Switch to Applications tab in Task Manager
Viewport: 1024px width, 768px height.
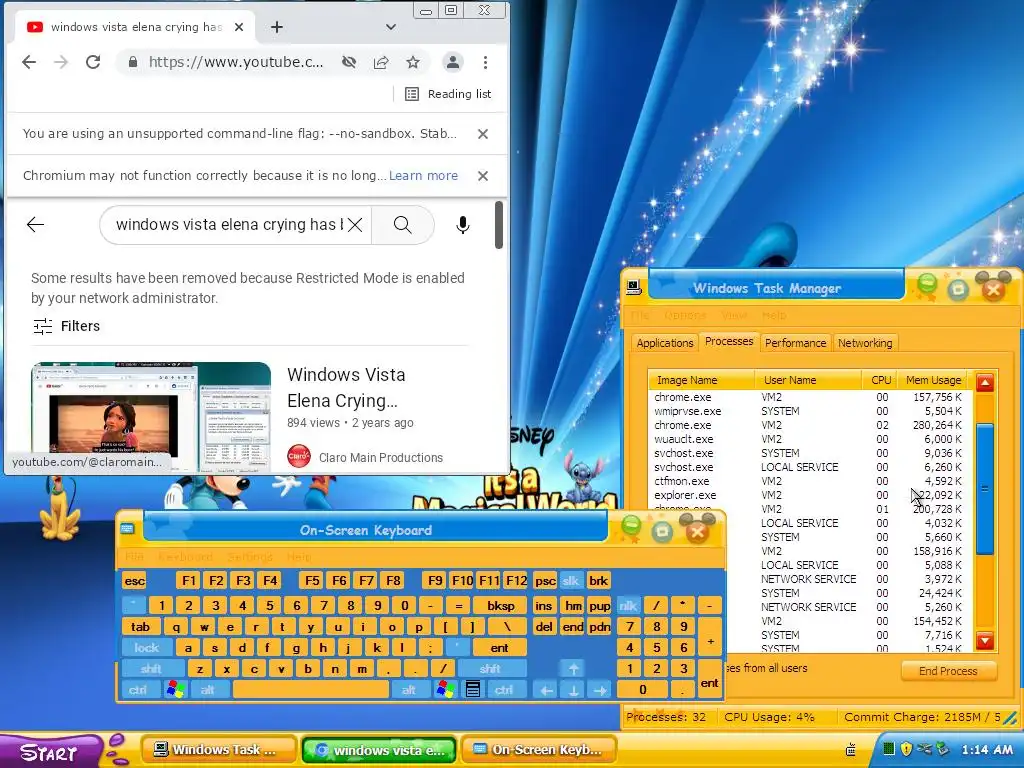click(664, 343)
